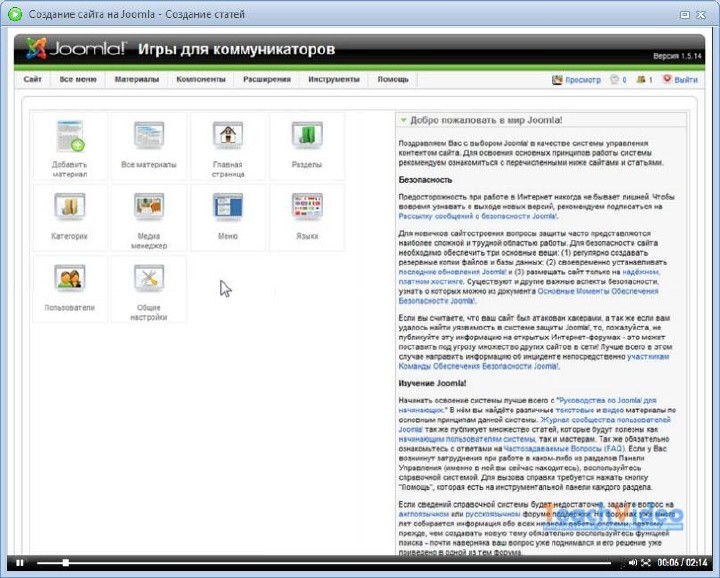Open Рассылку сообщений о безопасности Joomla! link
Image resolution: width=720 pixels, height=578 pixels.
click(x=478, y=216)
